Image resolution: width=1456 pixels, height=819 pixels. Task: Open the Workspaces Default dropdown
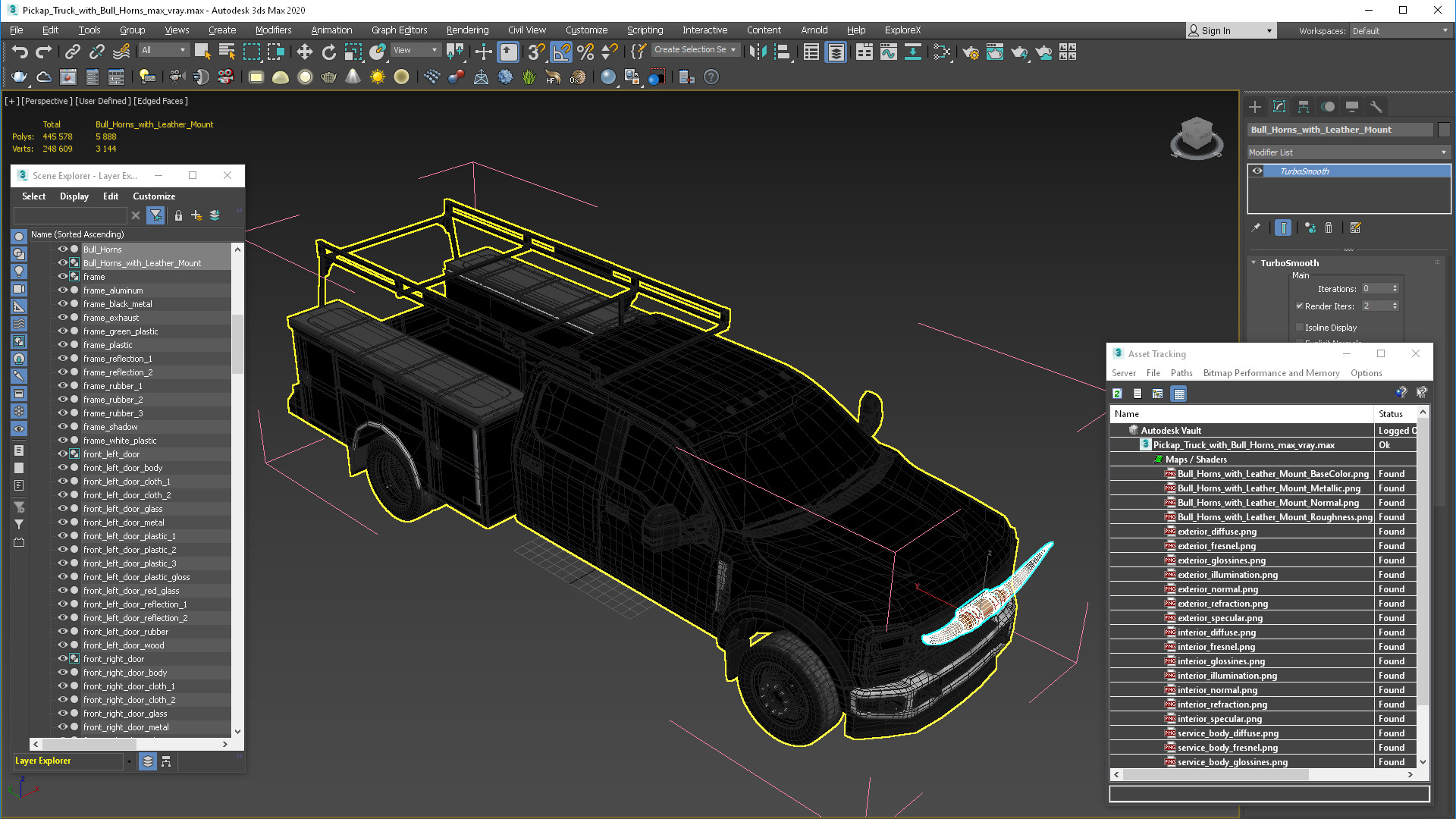coord(1399,31)
